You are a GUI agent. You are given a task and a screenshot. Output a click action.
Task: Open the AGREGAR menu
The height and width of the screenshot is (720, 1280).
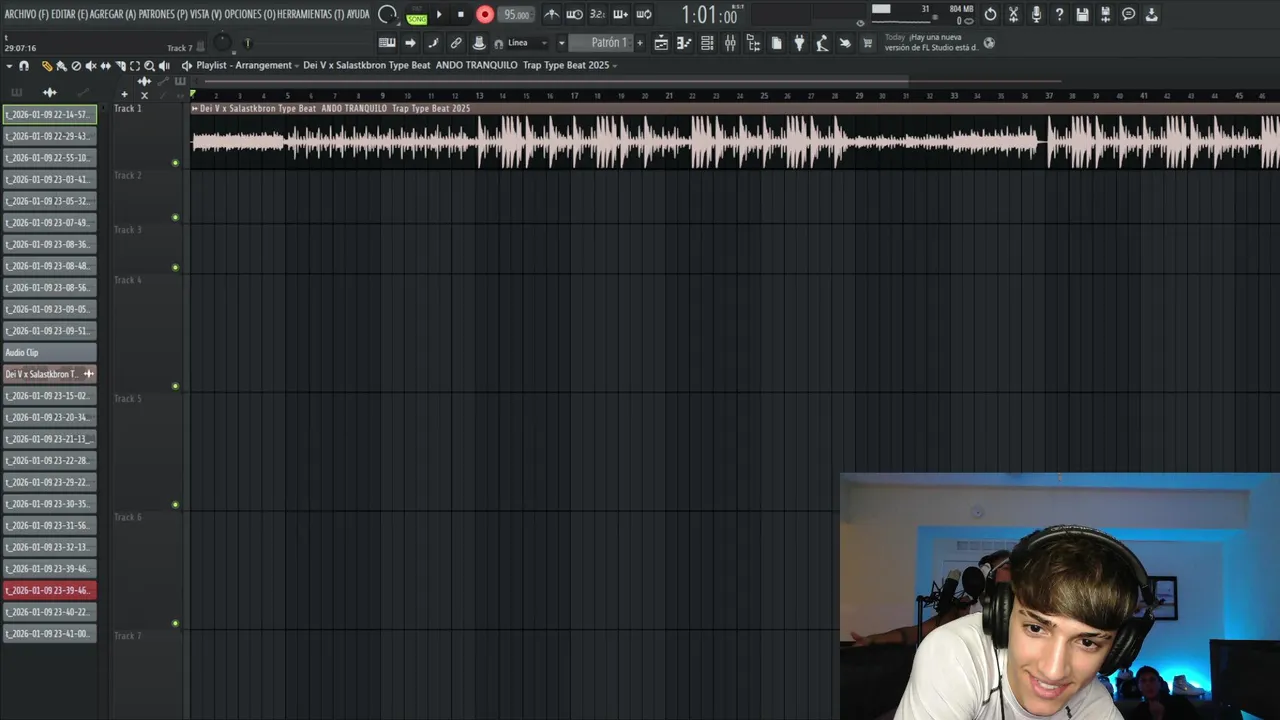[113, 14]
